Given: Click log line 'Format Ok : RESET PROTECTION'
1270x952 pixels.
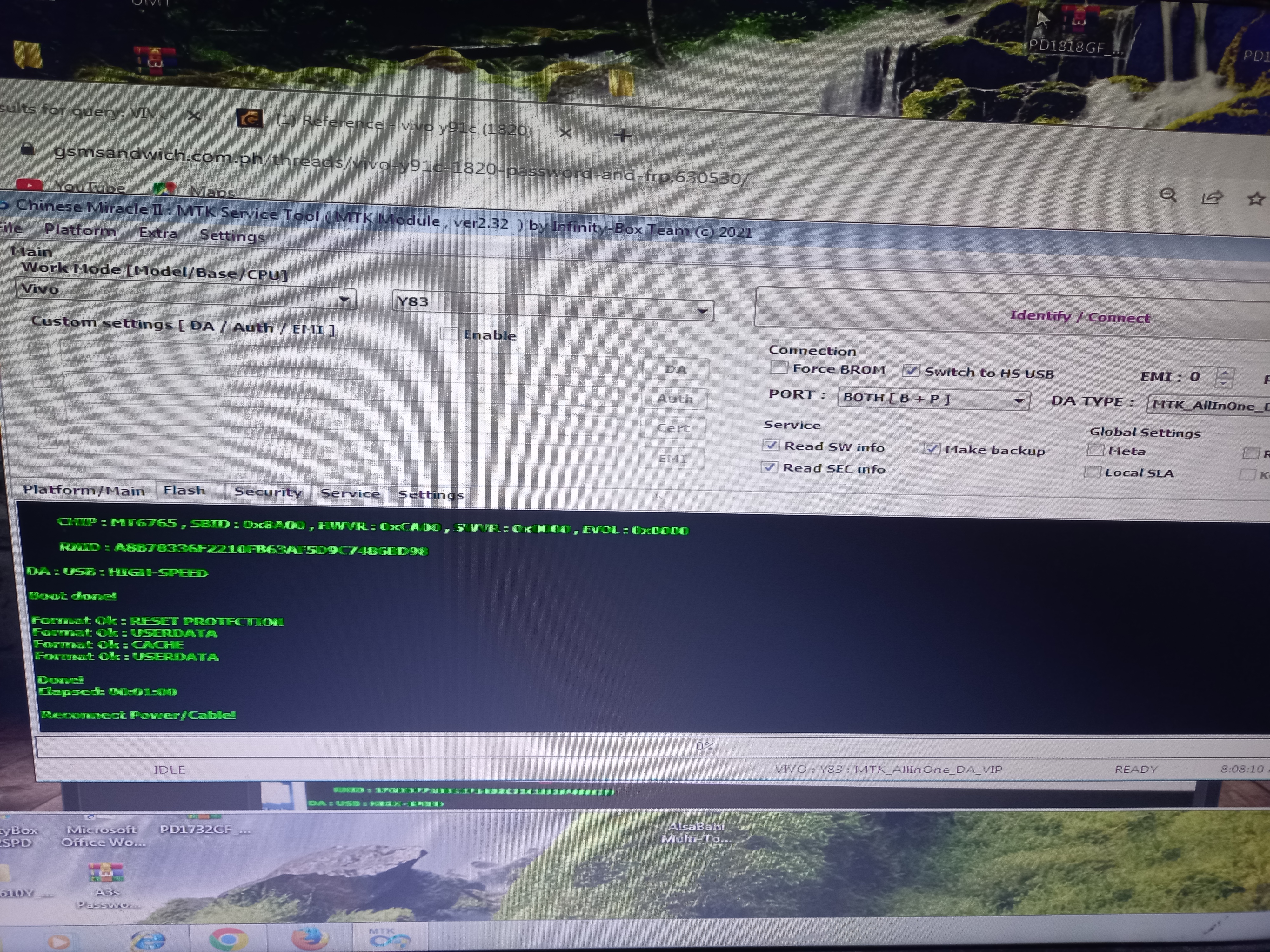Looking at the screenshot, I should point(157,621).
